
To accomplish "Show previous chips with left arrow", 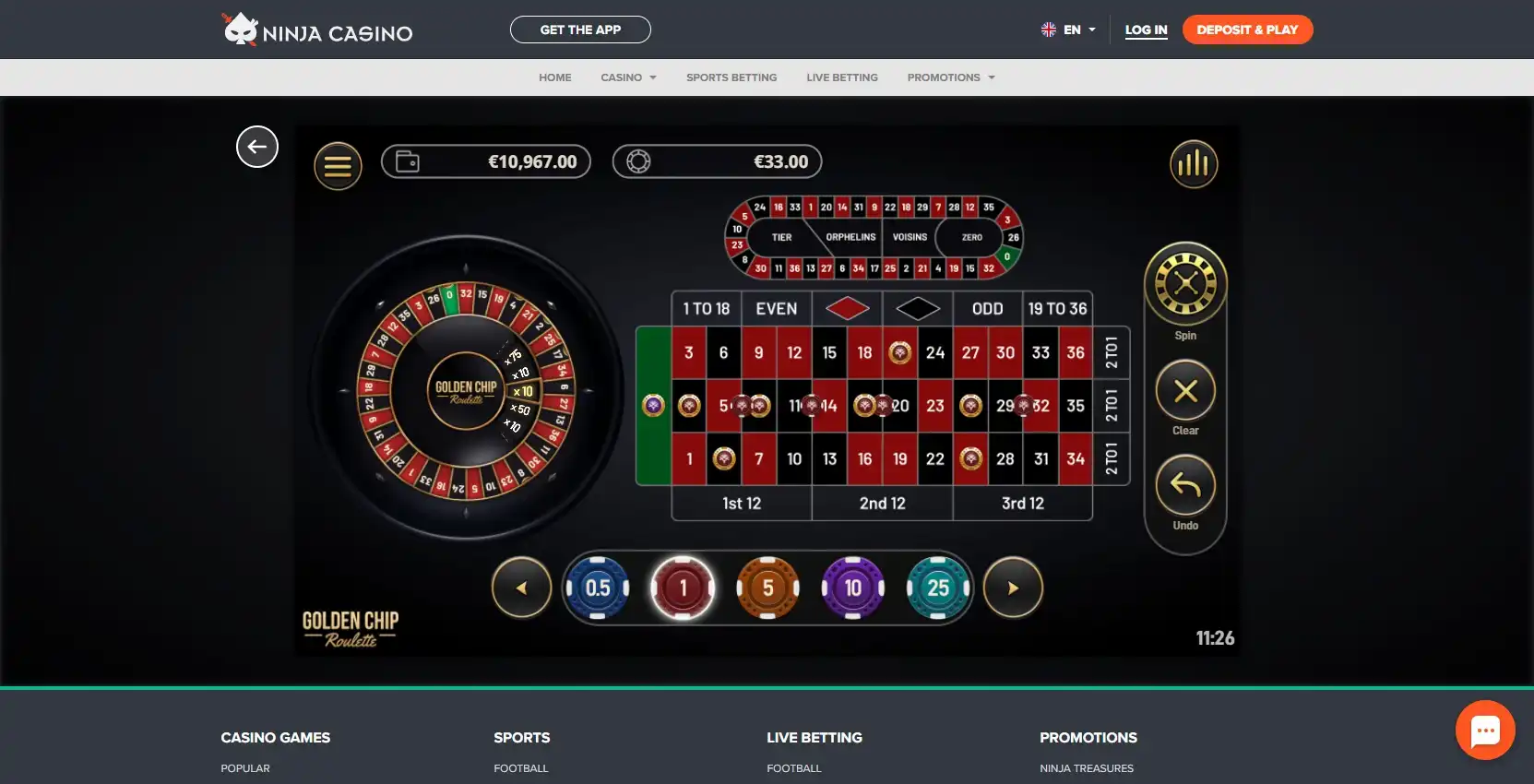I will [x=522, y=588].
